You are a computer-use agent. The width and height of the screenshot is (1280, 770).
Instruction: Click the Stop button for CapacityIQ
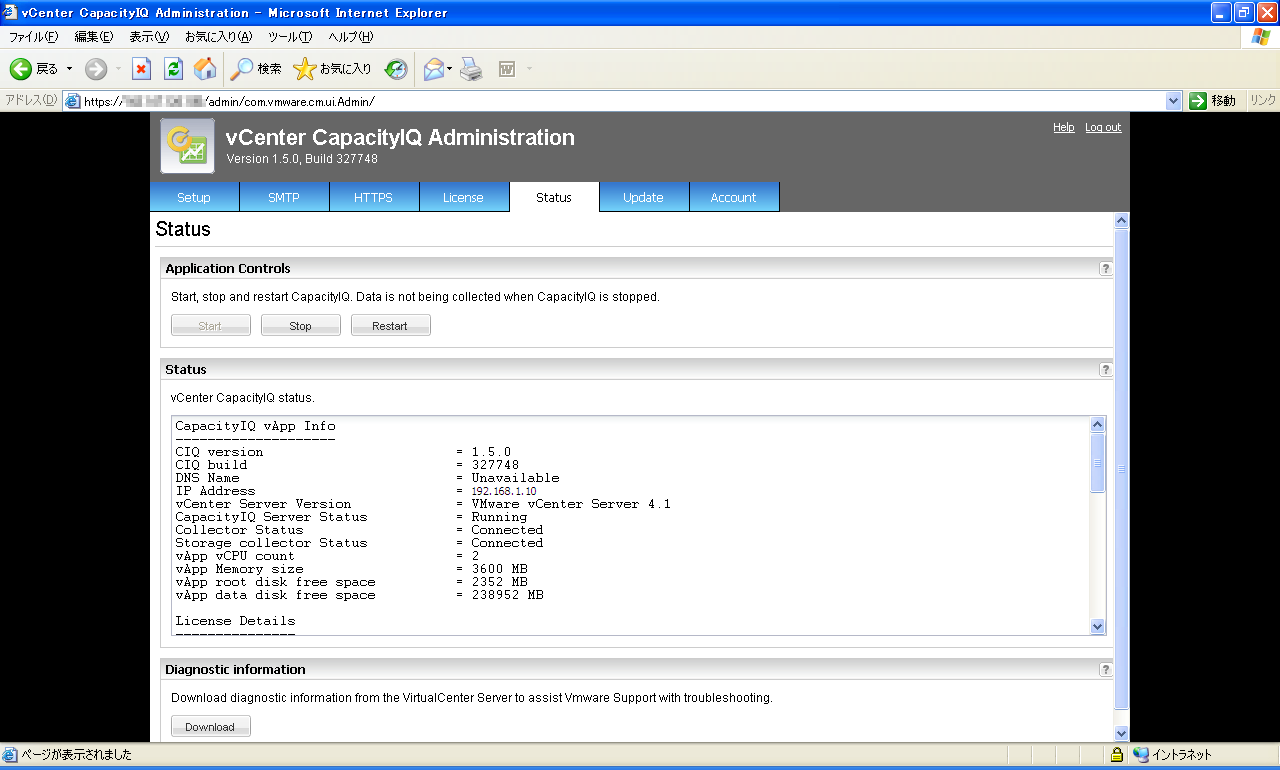(301, 326)
